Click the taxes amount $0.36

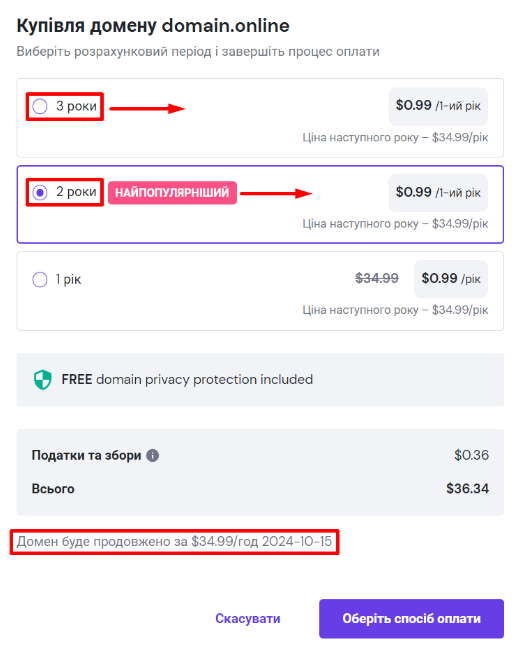[x=471, y=455]
